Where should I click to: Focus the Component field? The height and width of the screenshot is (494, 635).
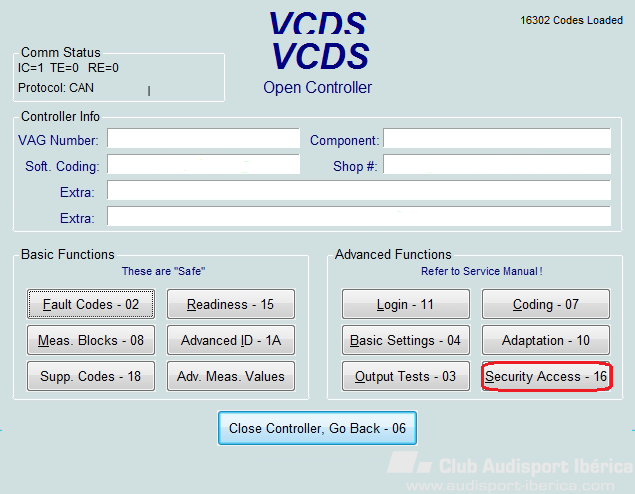pyautogui.click(x=497, y=138)
